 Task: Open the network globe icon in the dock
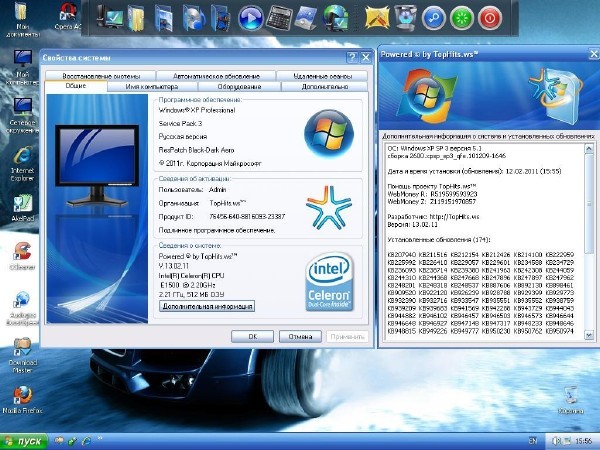click(336, 18)
